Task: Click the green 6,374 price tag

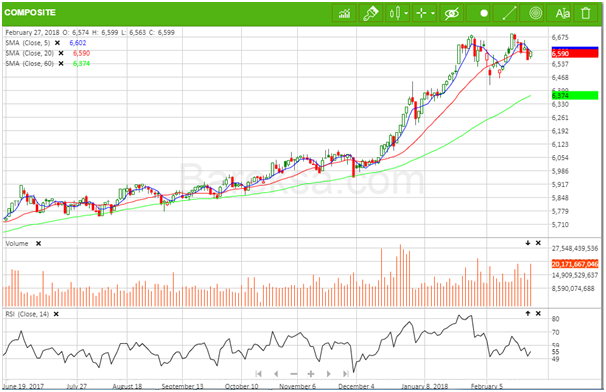Action: click(575, 95)
